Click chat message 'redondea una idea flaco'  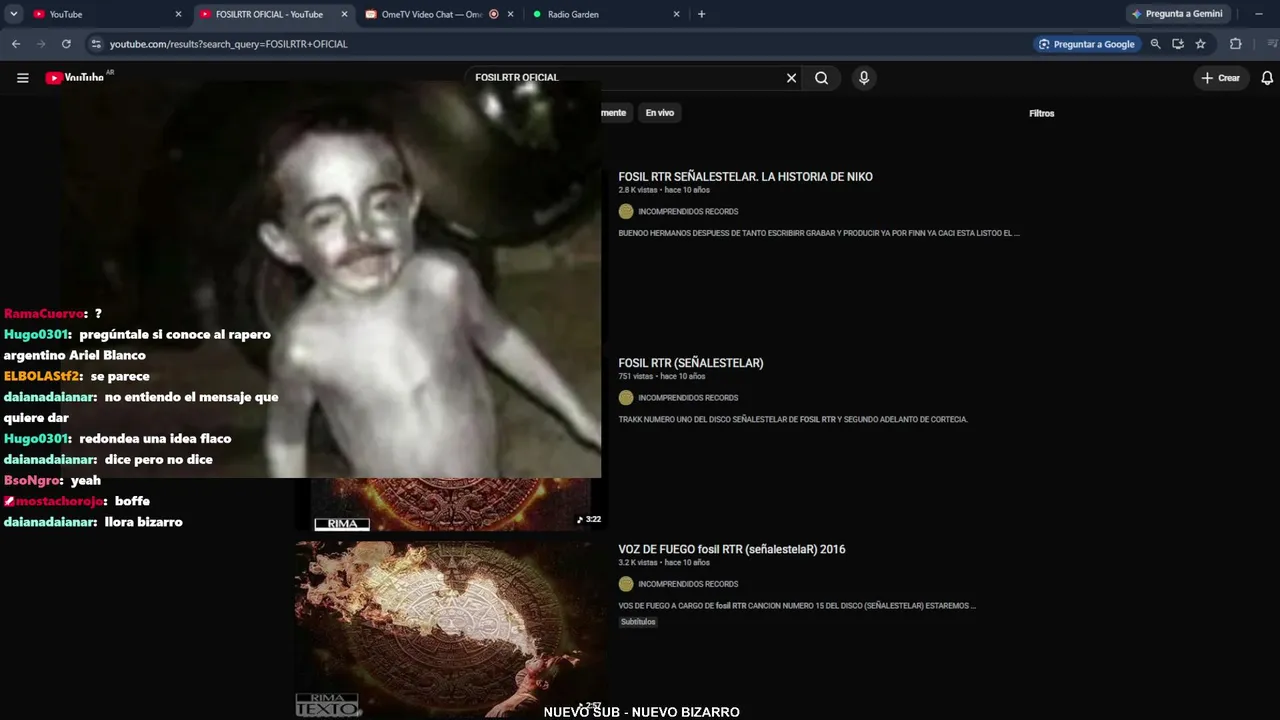pyautogui.click(x=155, y=438)
